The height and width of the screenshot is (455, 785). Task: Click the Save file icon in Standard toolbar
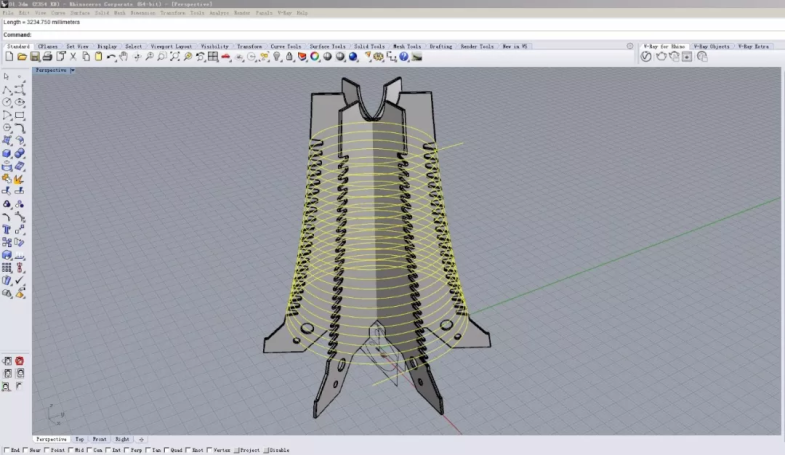[x=36, y=57]
